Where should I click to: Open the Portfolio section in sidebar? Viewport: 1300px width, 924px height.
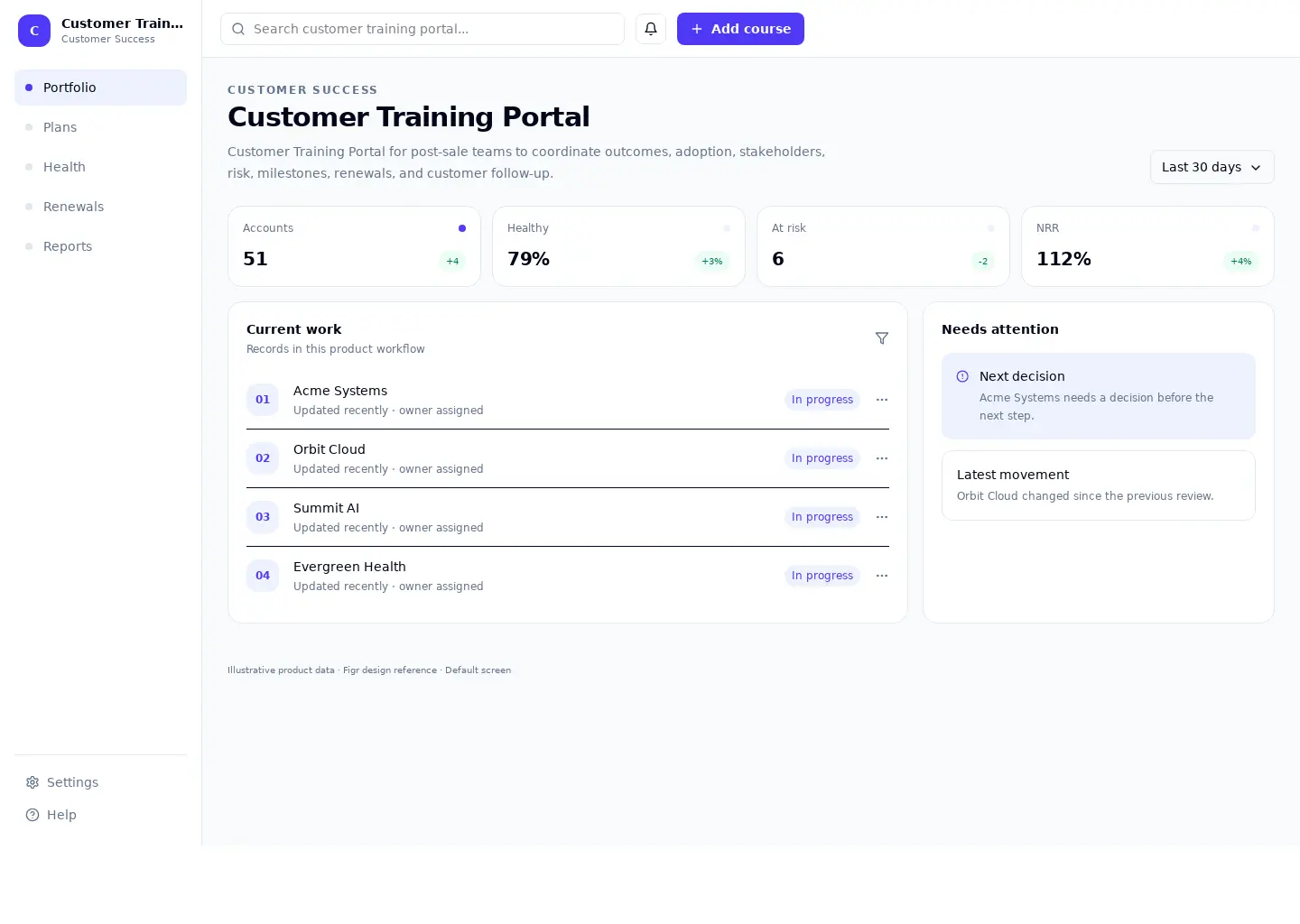101,88
